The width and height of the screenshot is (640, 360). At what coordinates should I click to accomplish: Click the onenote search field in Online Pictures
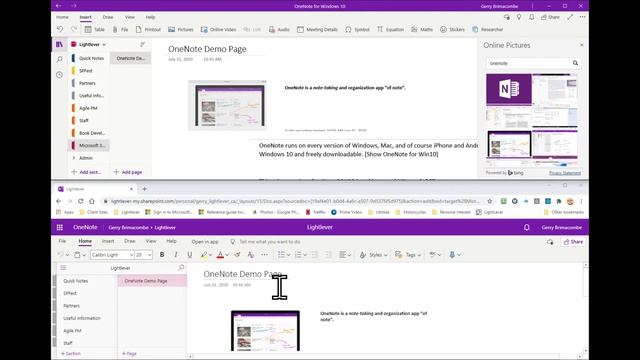529,63
